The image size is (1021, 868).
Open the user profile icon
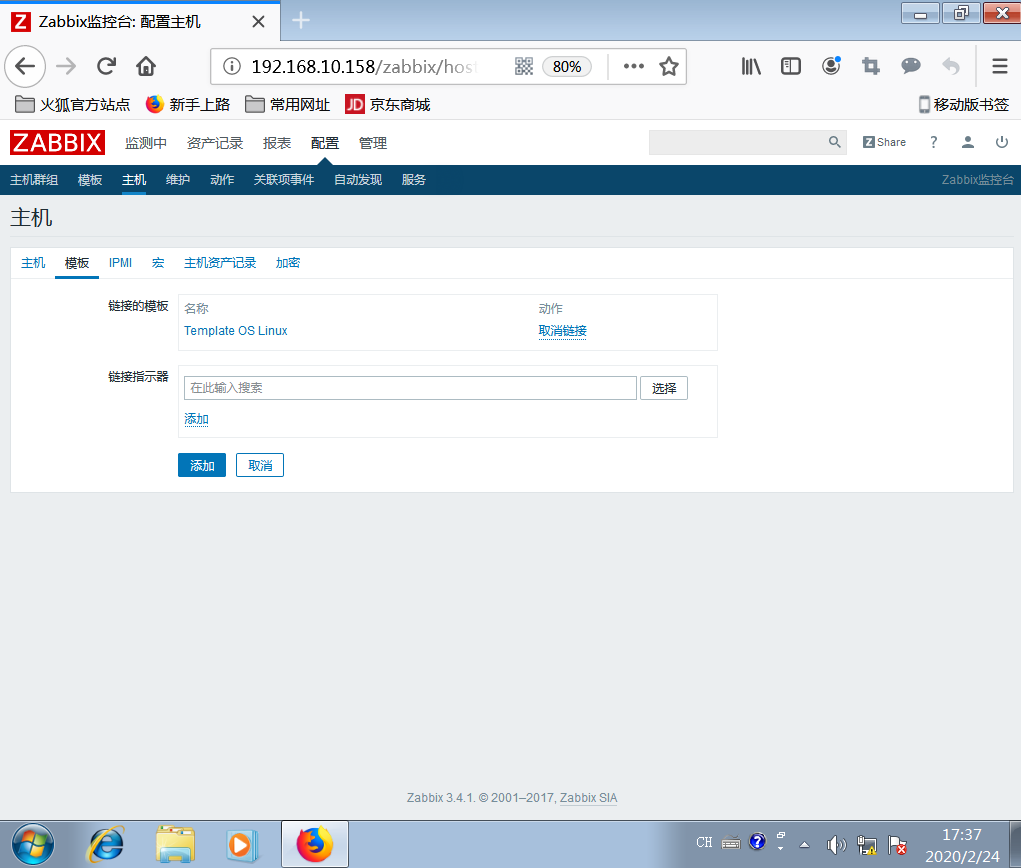click(968, 142)
